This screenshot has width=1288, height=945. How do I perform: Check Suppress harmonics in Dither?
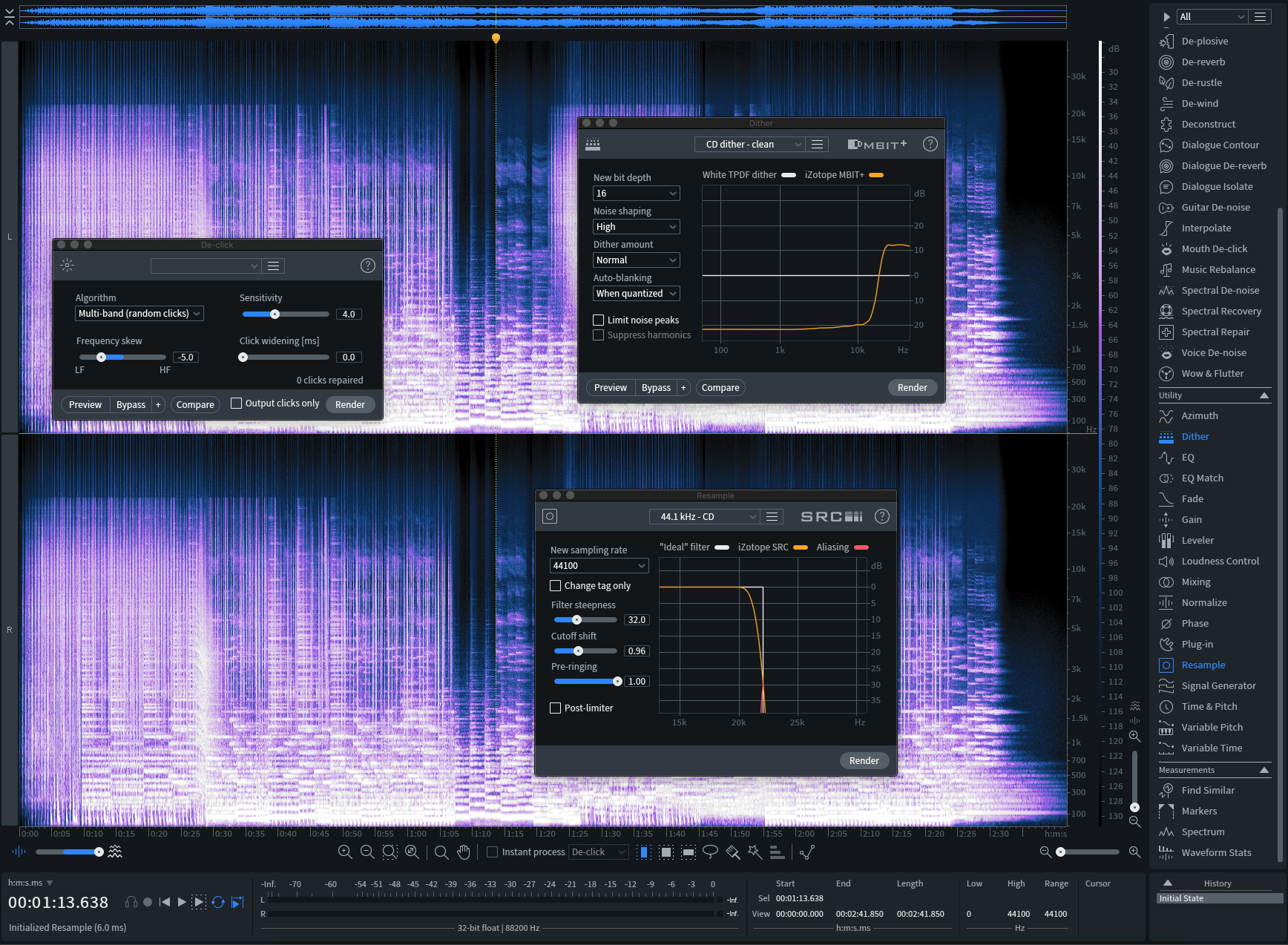pyautogui.click(x=598, y=335)
